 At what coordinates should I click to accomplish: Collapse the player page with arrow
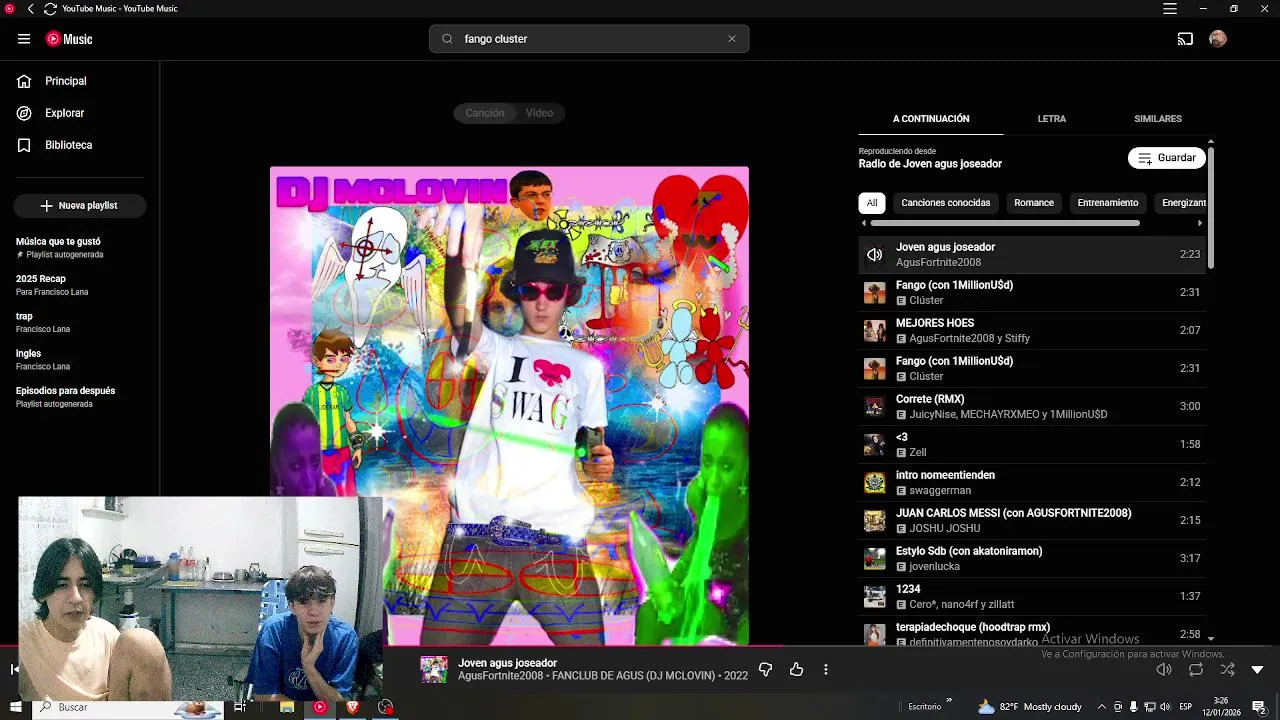click(1258, 670)
